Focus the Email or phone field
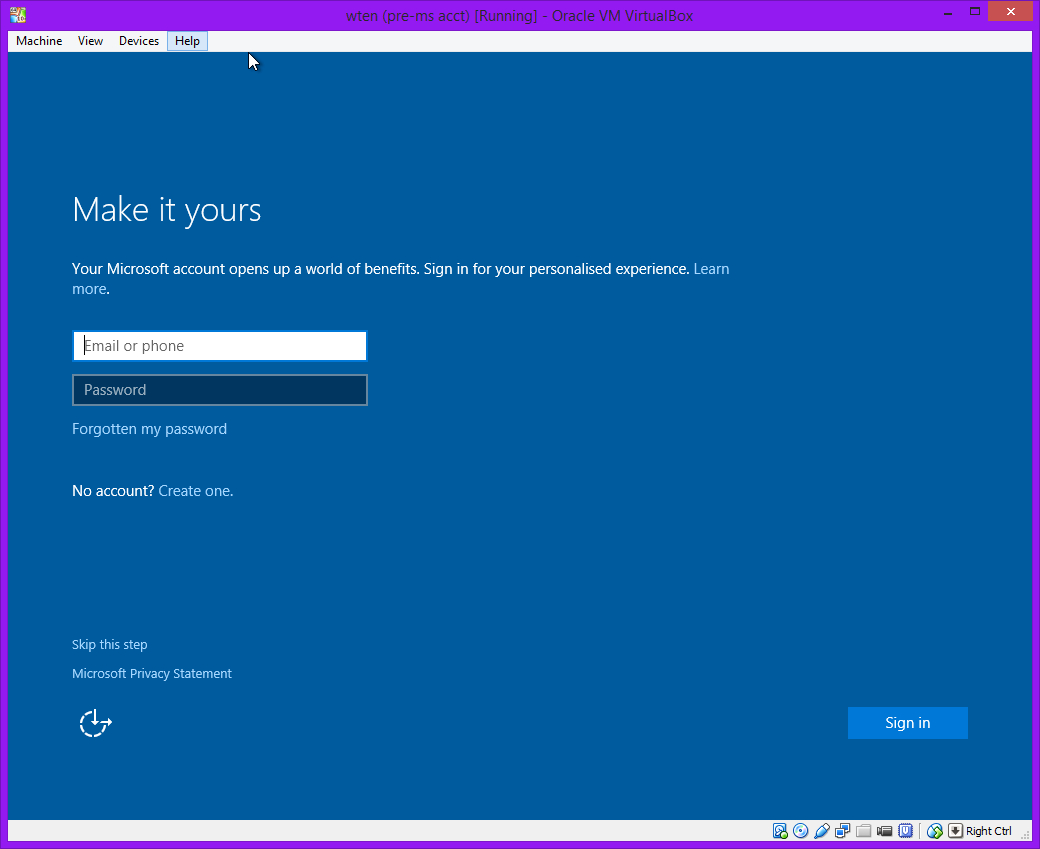Image resolution: width=1040 pixels, height=849 pixels. point(220,346)
